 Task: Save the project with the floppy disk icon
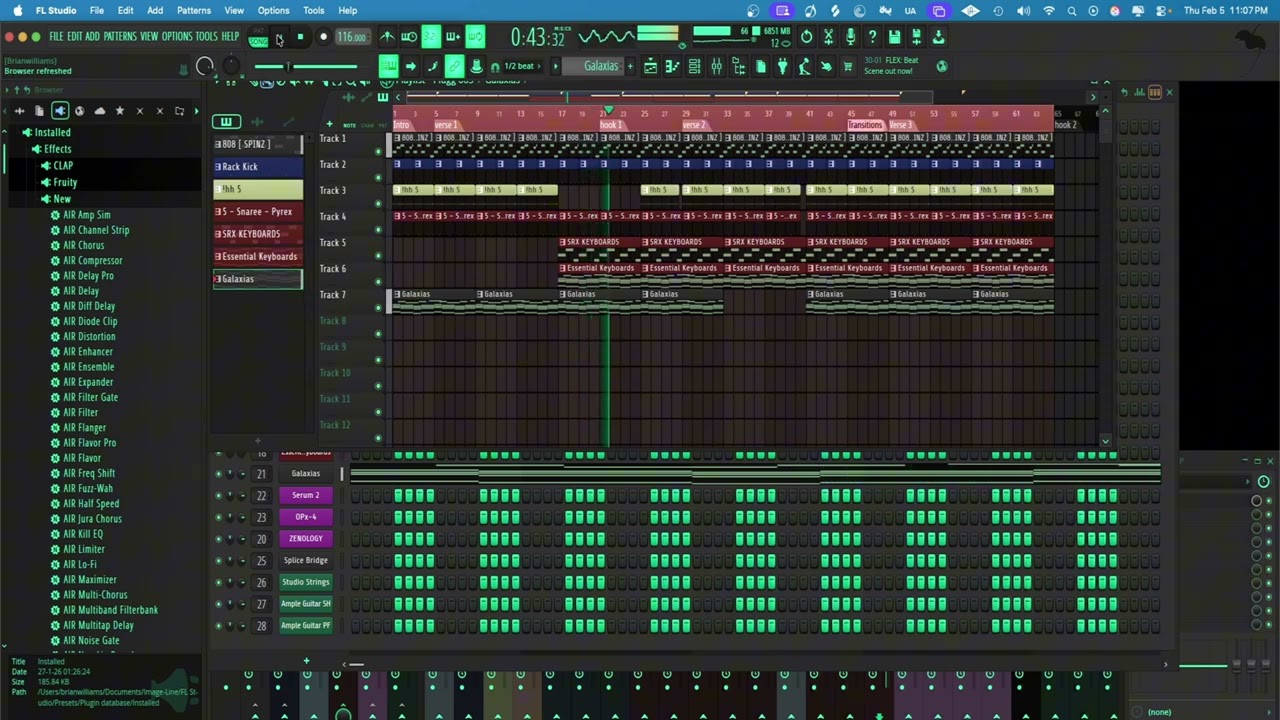pos(894,37)
